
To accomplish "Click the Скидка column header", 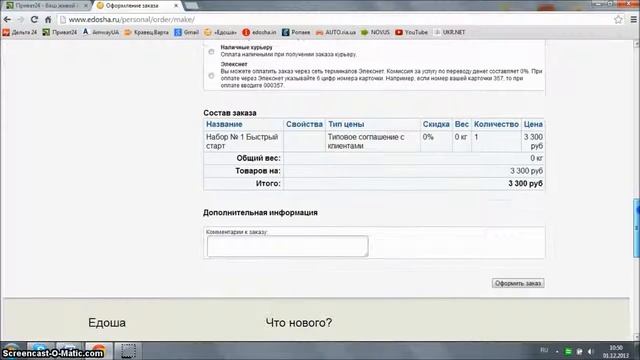I will point(436,124).
